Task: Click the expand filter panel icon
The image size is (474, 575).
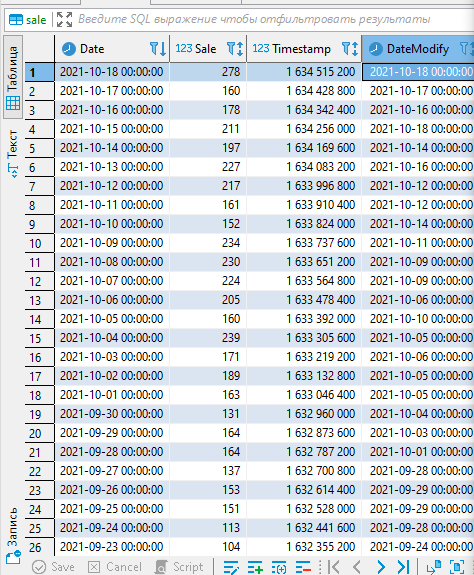Action: click(64, 19)
